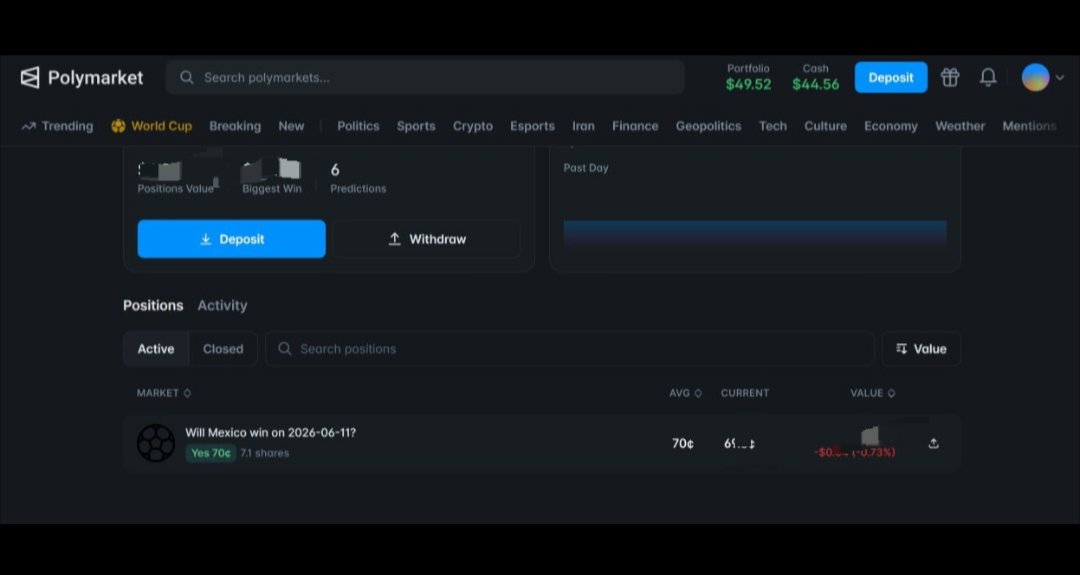The width and height of the screenshot is (1080, 575).
Task: Sort by the MARKET column header
Action: [164, 393]
